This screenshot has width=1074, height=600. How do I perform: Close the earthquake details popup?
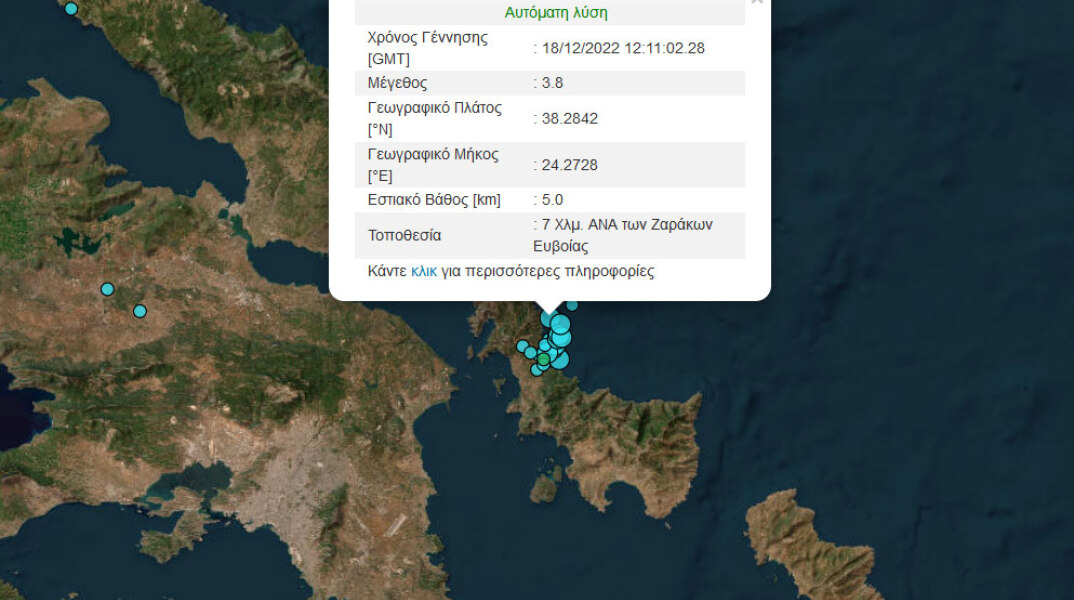(757, 2)
